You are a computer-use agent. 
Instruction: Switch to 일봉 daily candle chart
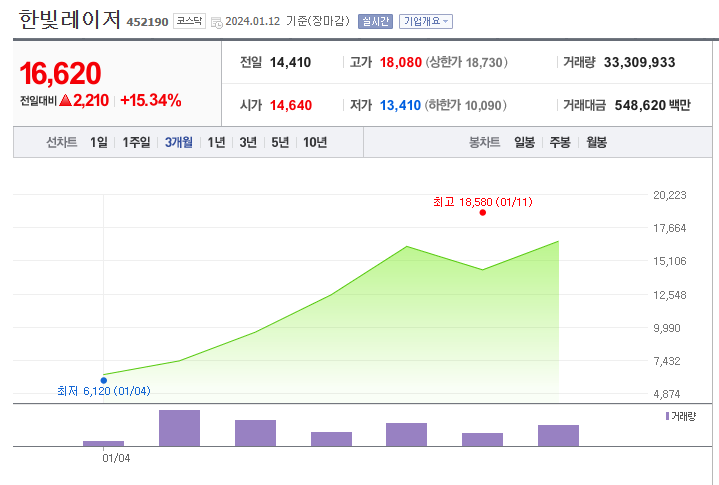[525, 143]
